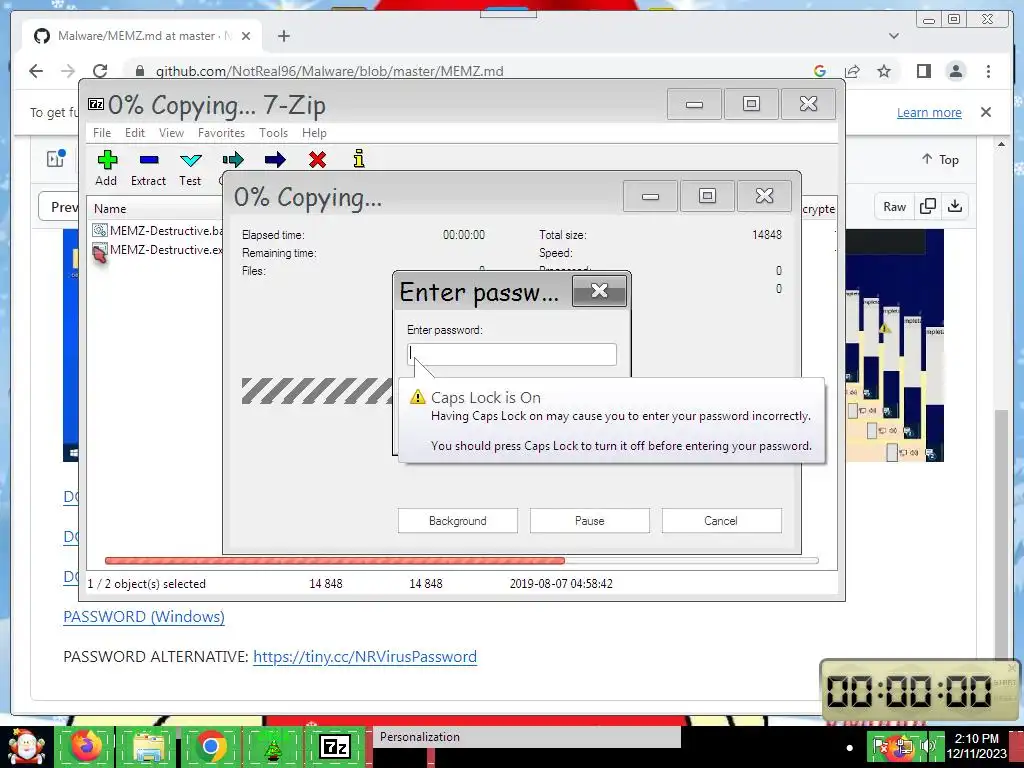Bookmark this page with the star icon
This screenshot has width=1024, height=768.
(884, 71)
